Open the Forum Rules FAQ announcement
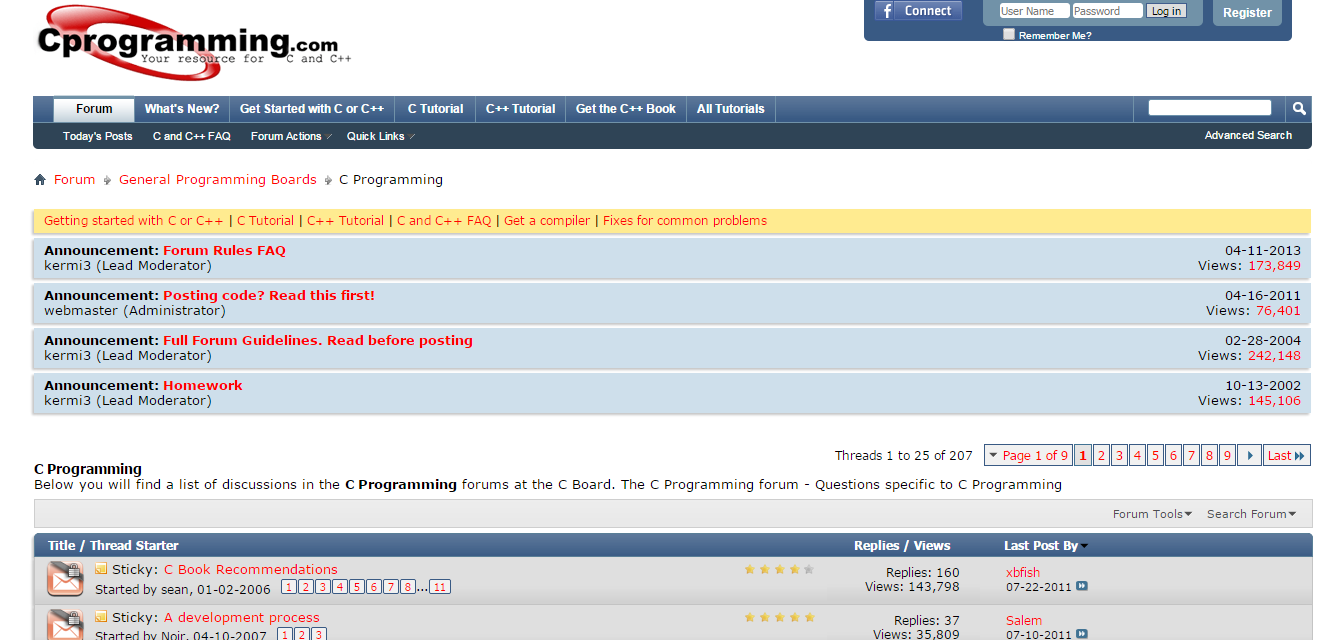 pos(224,251)
